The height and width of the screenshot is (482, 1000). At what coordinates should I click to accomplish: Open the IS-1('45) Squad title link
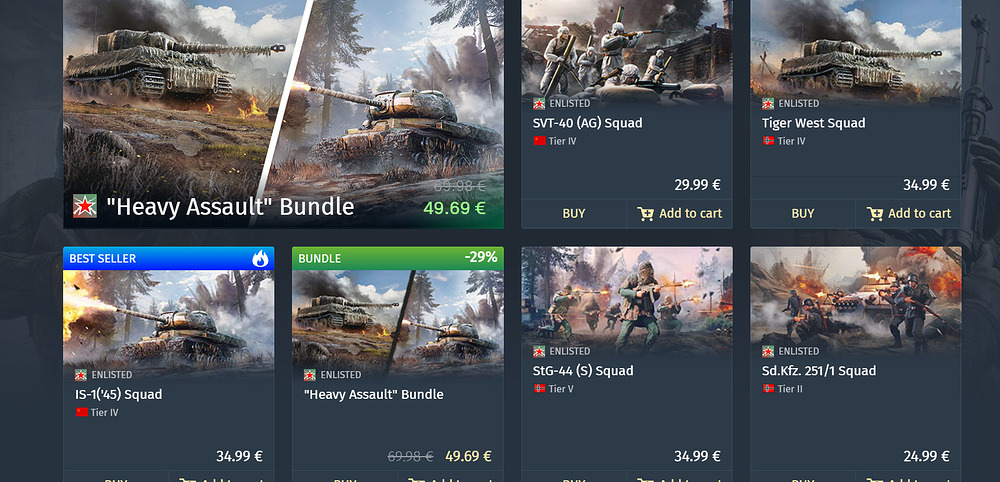(x=119, y=395)
